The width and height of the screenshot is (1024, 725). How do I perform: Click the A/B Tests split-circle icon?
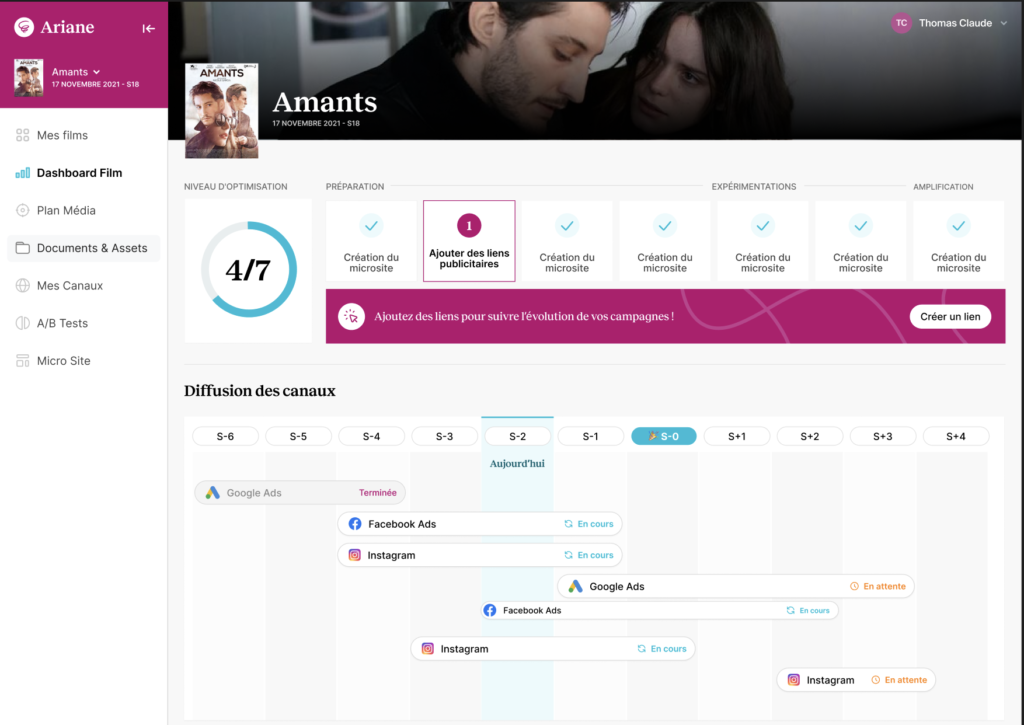coord(23,323)
